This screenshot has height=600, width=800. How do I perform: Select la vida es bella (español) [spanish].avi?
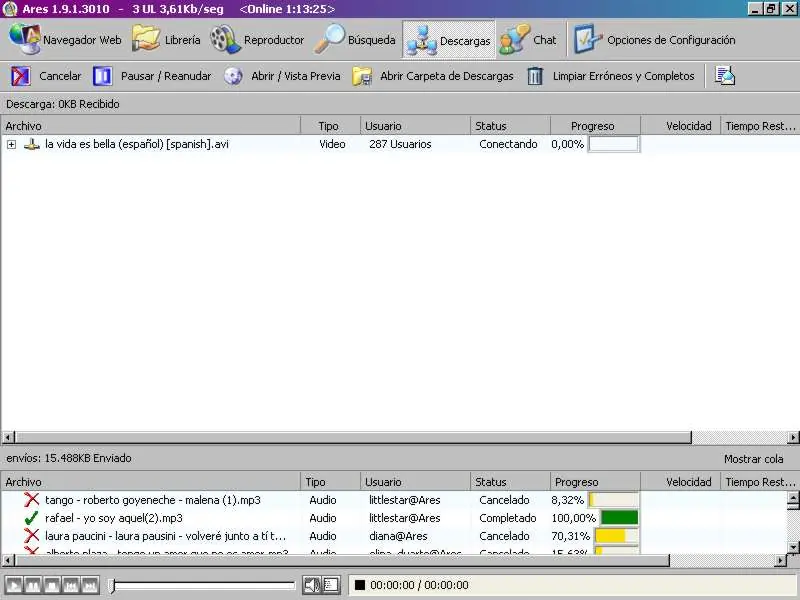click(x=137, y=144)
